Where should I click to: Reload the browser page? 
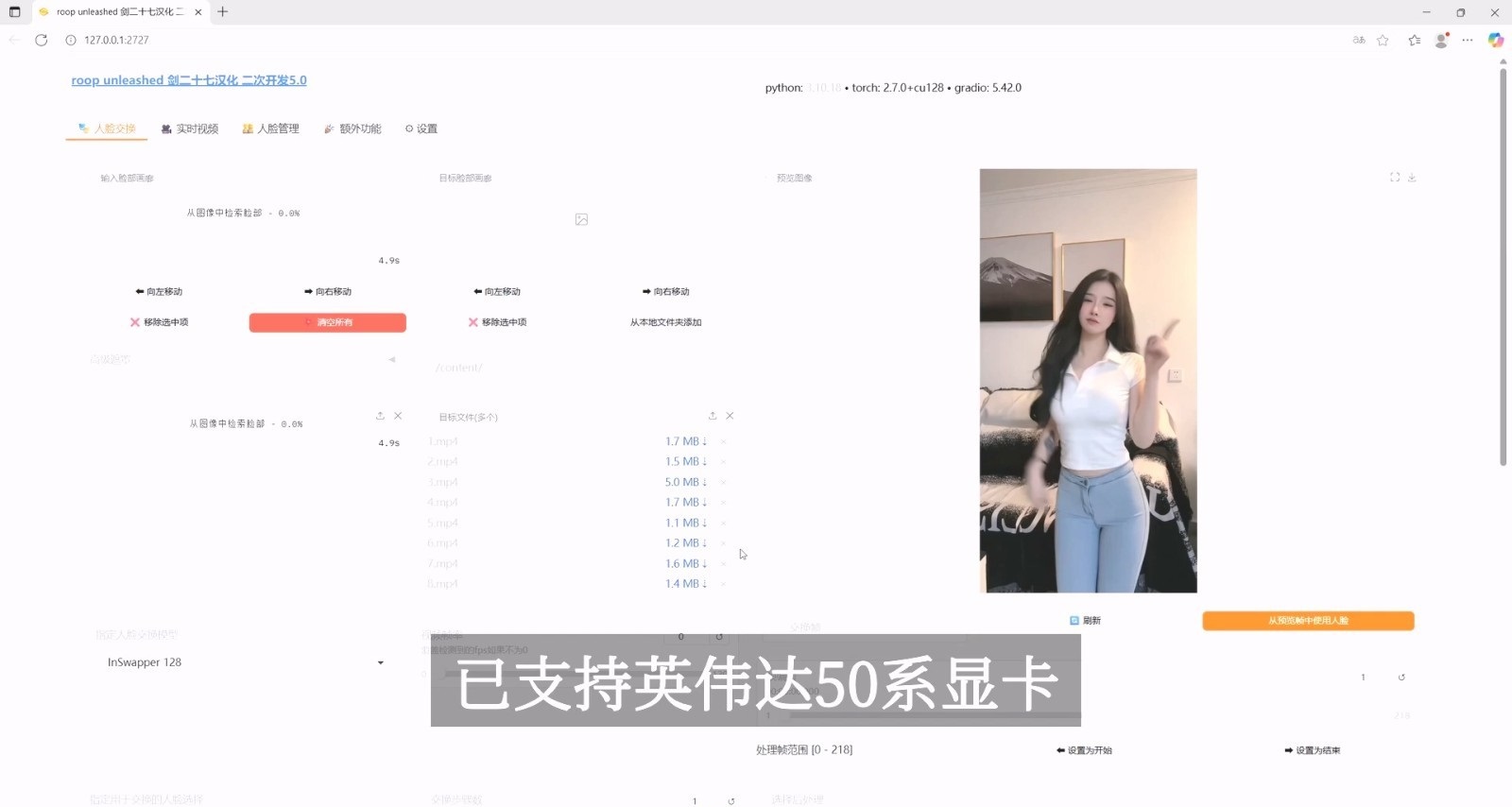click(x=41, y=40)
